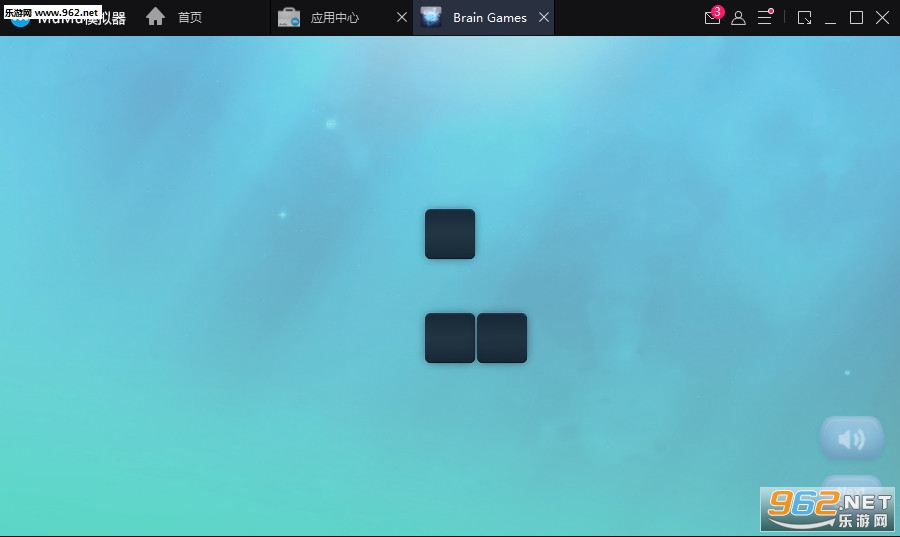This screenshot has height=537, width=900.
Task: Open the user account profile icon
Action: click(738, 18)
